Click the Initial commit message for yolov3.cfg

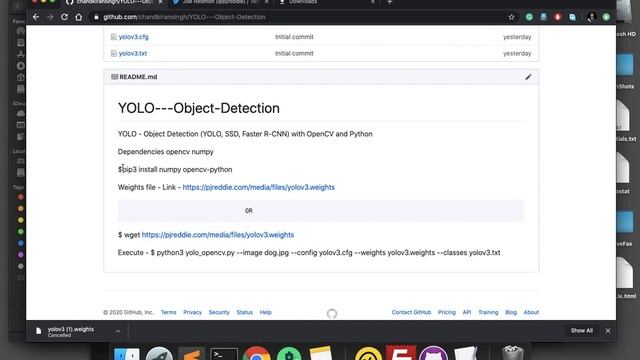(x=294, y=37)
